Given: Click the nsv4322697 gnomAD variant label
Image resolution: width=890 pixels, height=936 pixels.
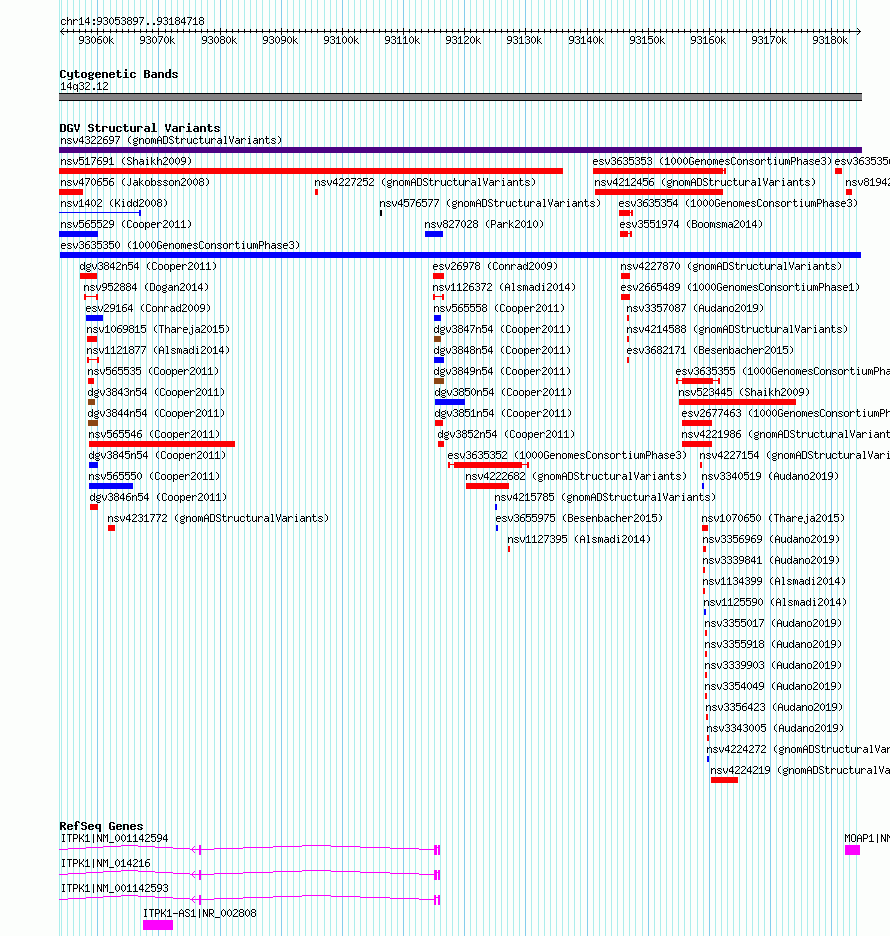Looking at the screenshot, I should pyautogui.click(x=171, y=140).
